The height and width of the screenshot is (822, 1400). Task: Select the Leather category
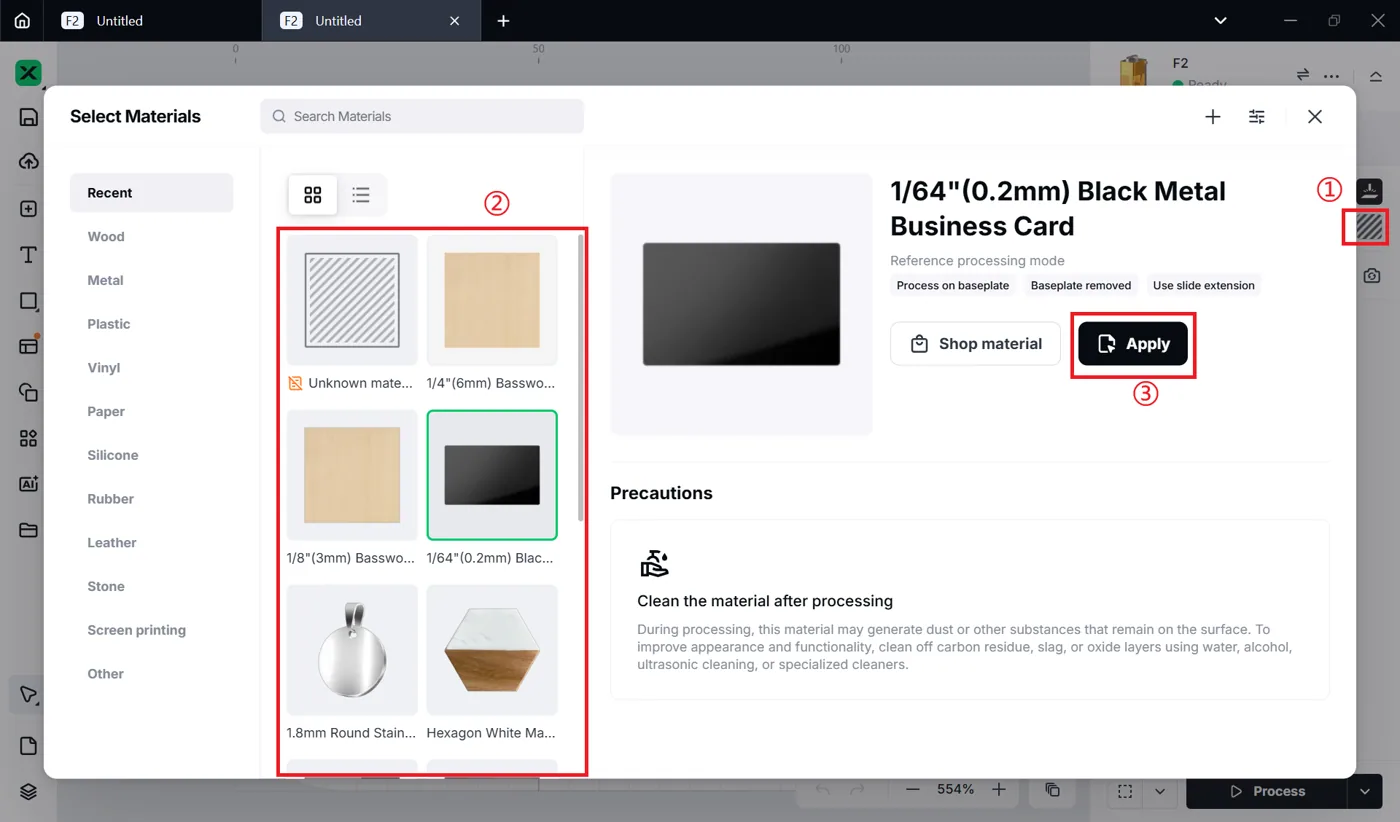pyautogui.click(x=111, y=542)
